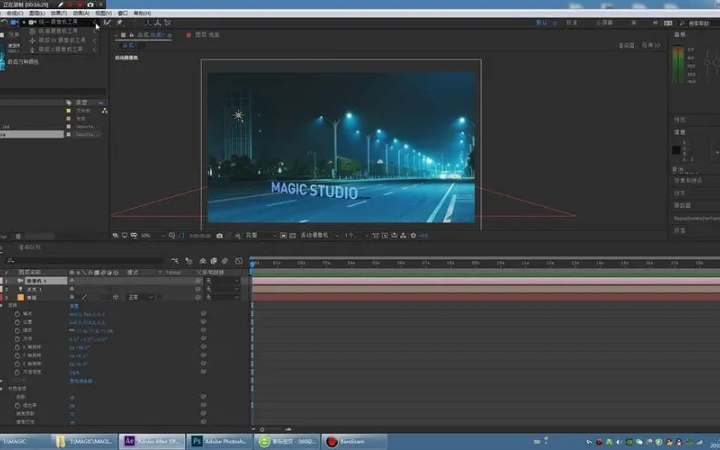Click the viewer exposure +0.0 value
720x450 pixels.
click(x=423, y=236)
